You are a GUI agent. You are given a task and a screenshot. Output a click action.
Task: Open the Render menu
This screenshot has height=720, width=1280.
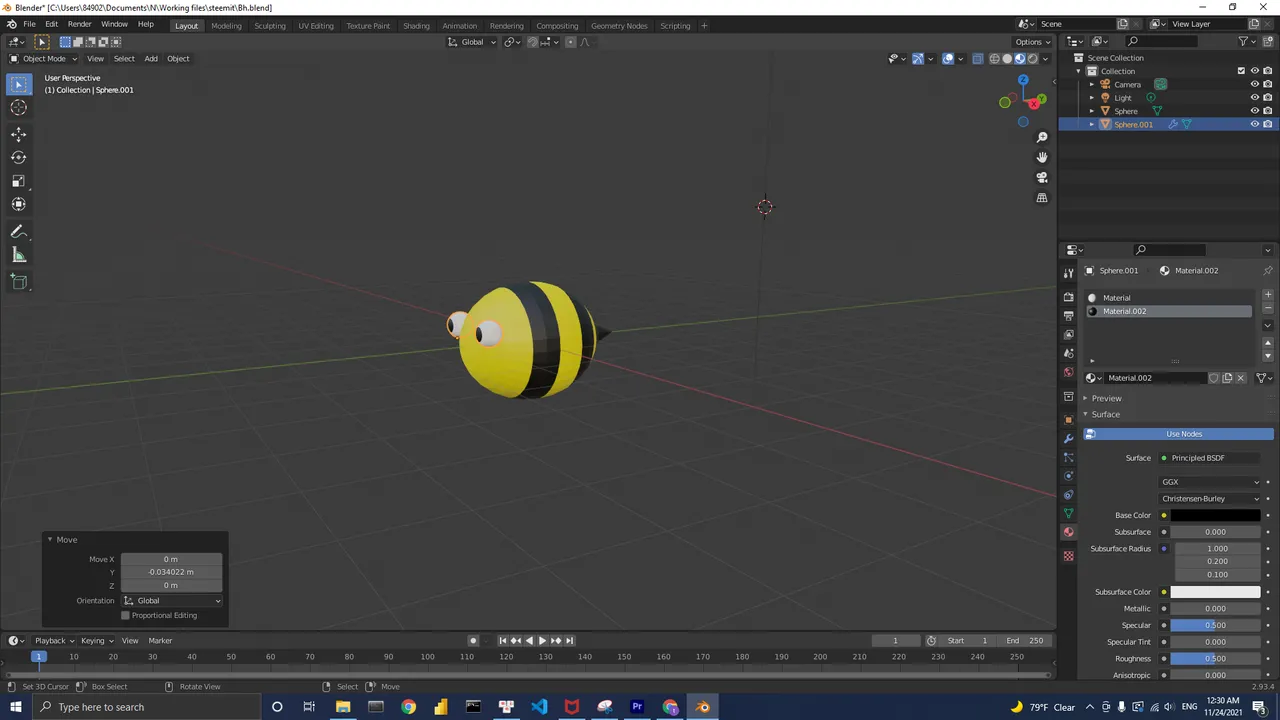point(80,24)
